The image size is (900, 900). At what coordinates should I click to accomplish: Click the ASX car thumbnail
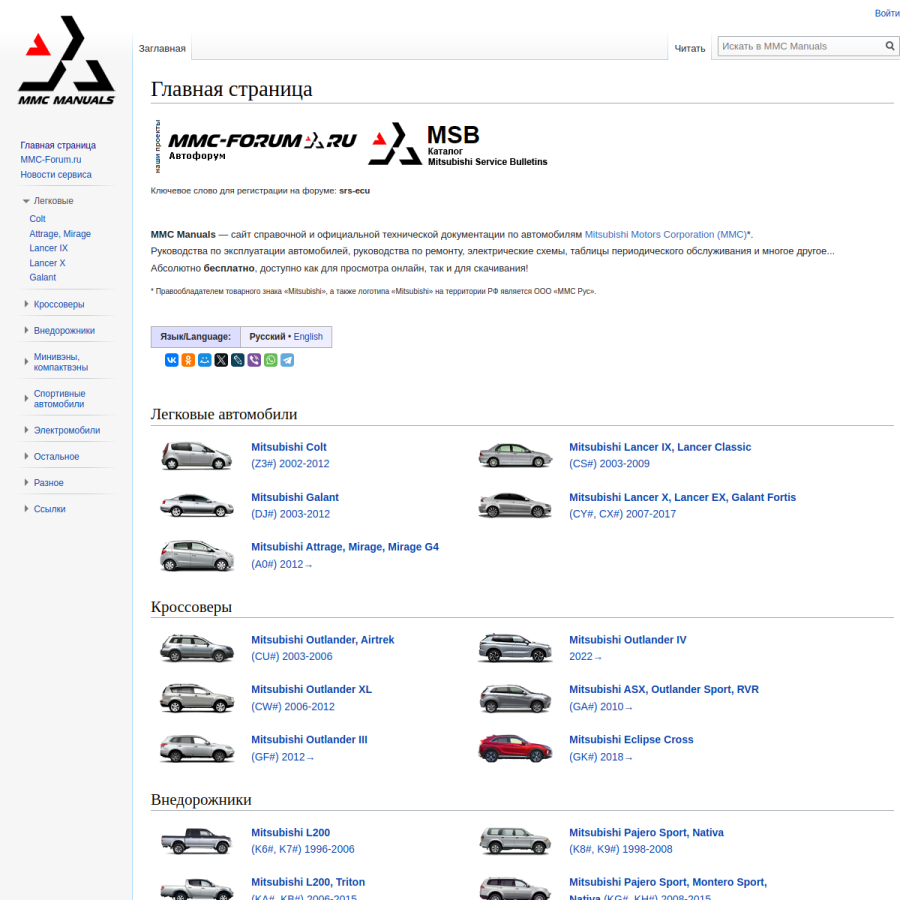[515, 698]
